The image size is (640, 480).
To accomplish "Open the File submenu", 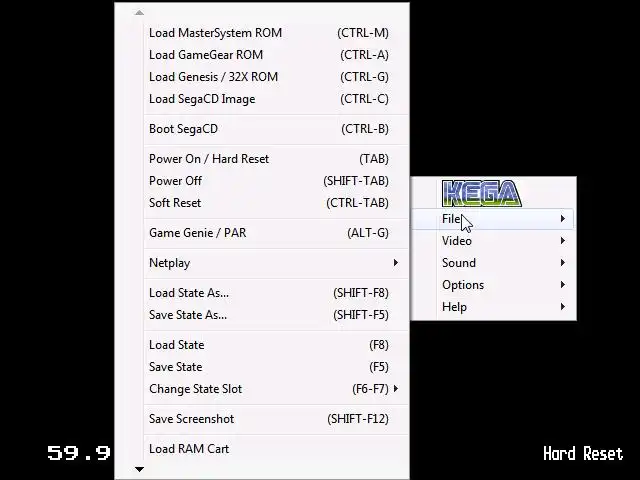I will coord(493,219).
